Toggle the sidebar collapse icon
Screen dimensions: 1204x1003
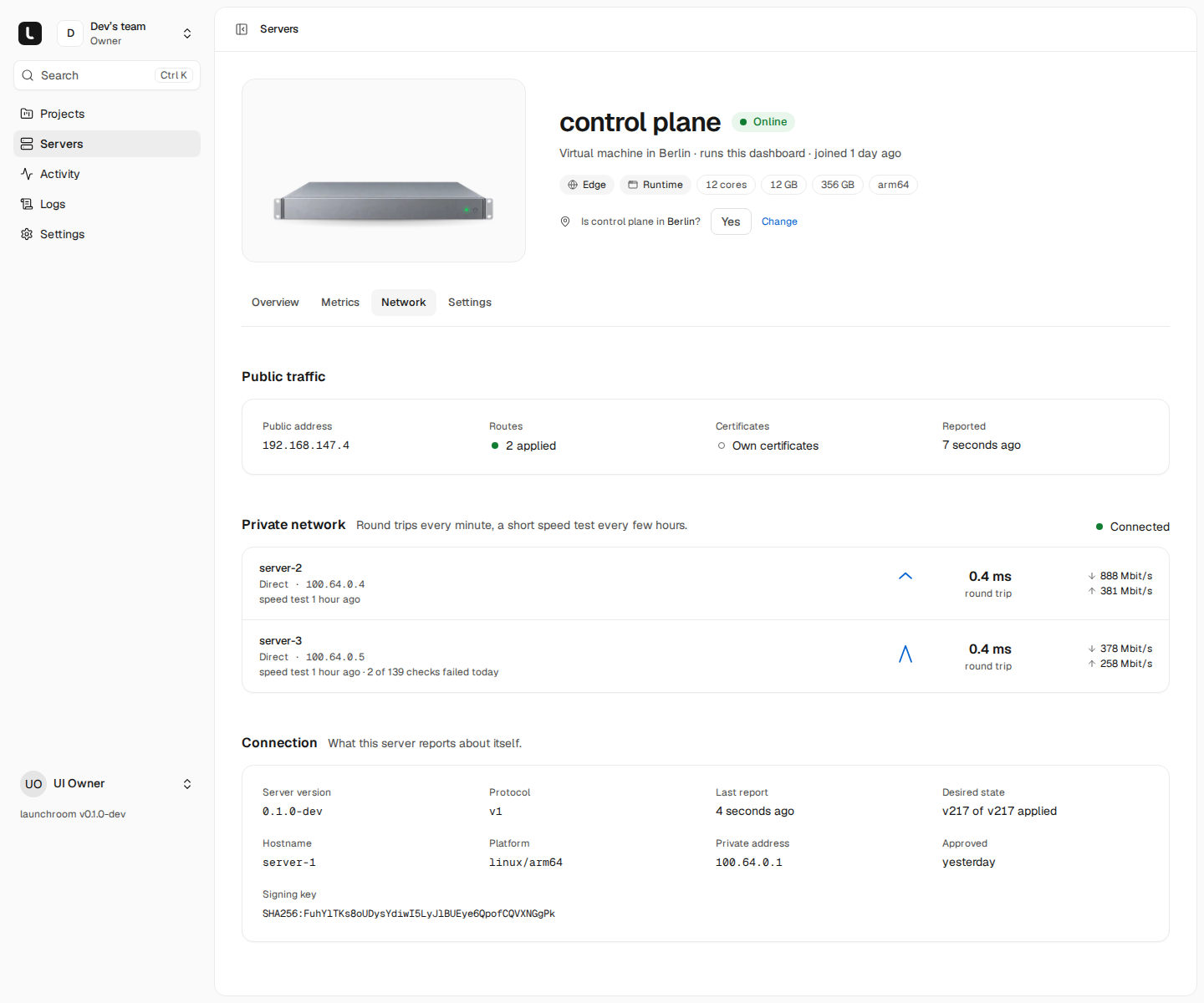click(242, 29)
